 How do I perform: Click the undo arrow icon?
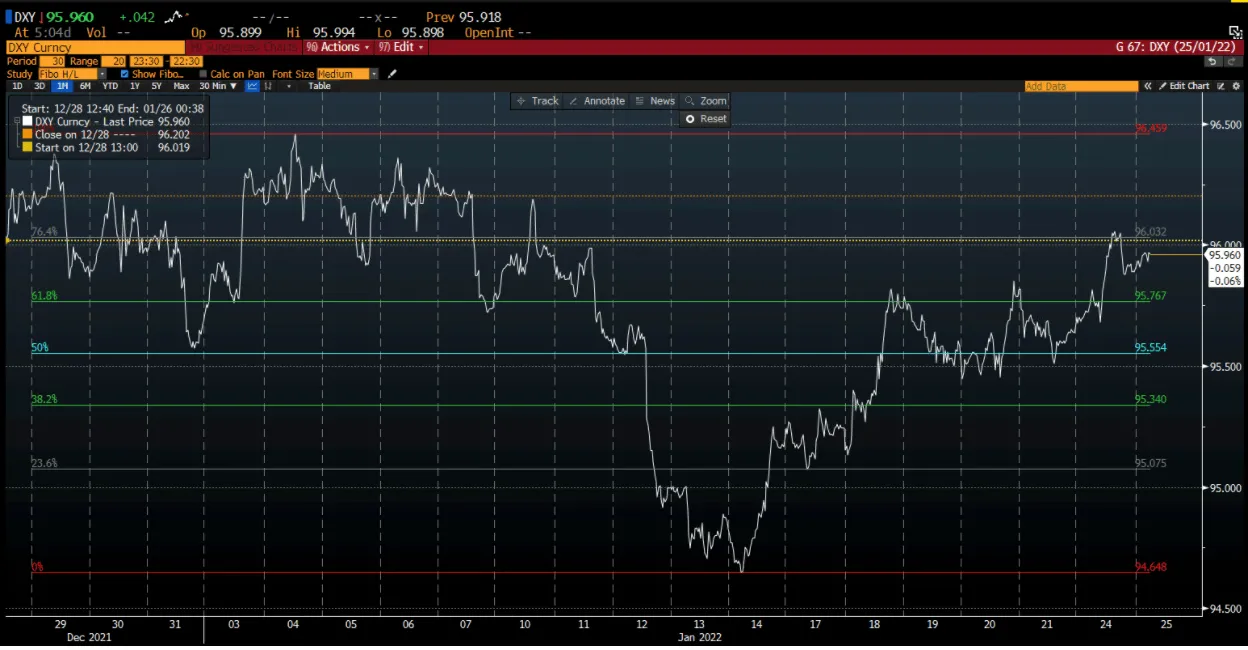pyautogui.click(x=1210, y=60)
